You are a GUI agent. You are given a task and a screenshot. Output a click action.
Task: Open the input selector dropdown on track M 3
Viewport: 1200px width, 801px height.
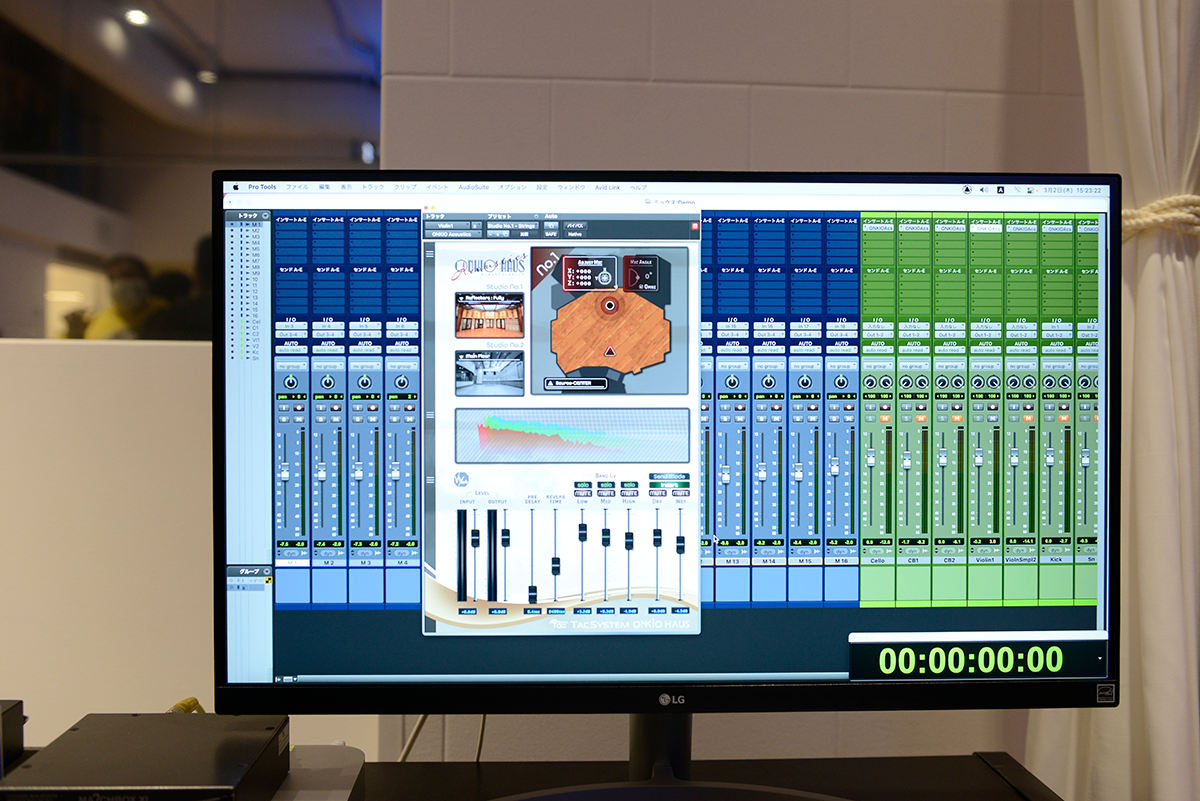coord(365,326)
